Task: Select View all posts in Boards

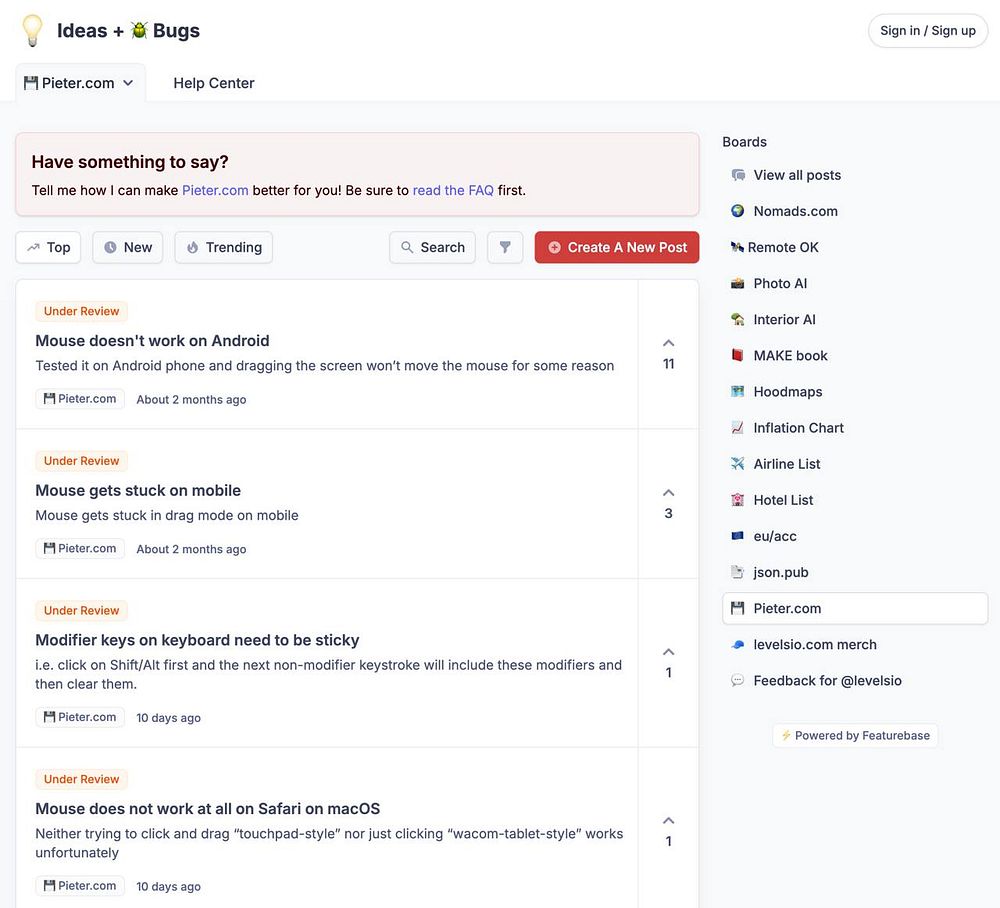Action: [x=797, y=175]
